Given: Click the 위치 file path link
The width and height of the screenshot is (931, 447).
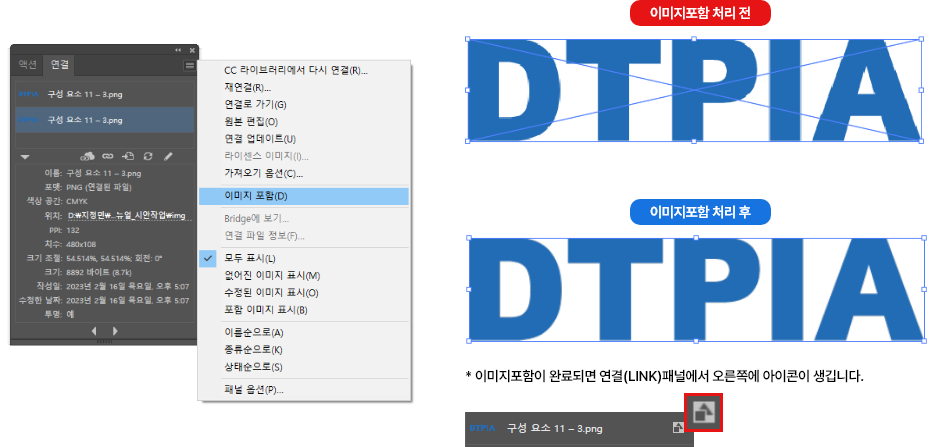Looking at the screenshot, I should (x=129, y=215).
